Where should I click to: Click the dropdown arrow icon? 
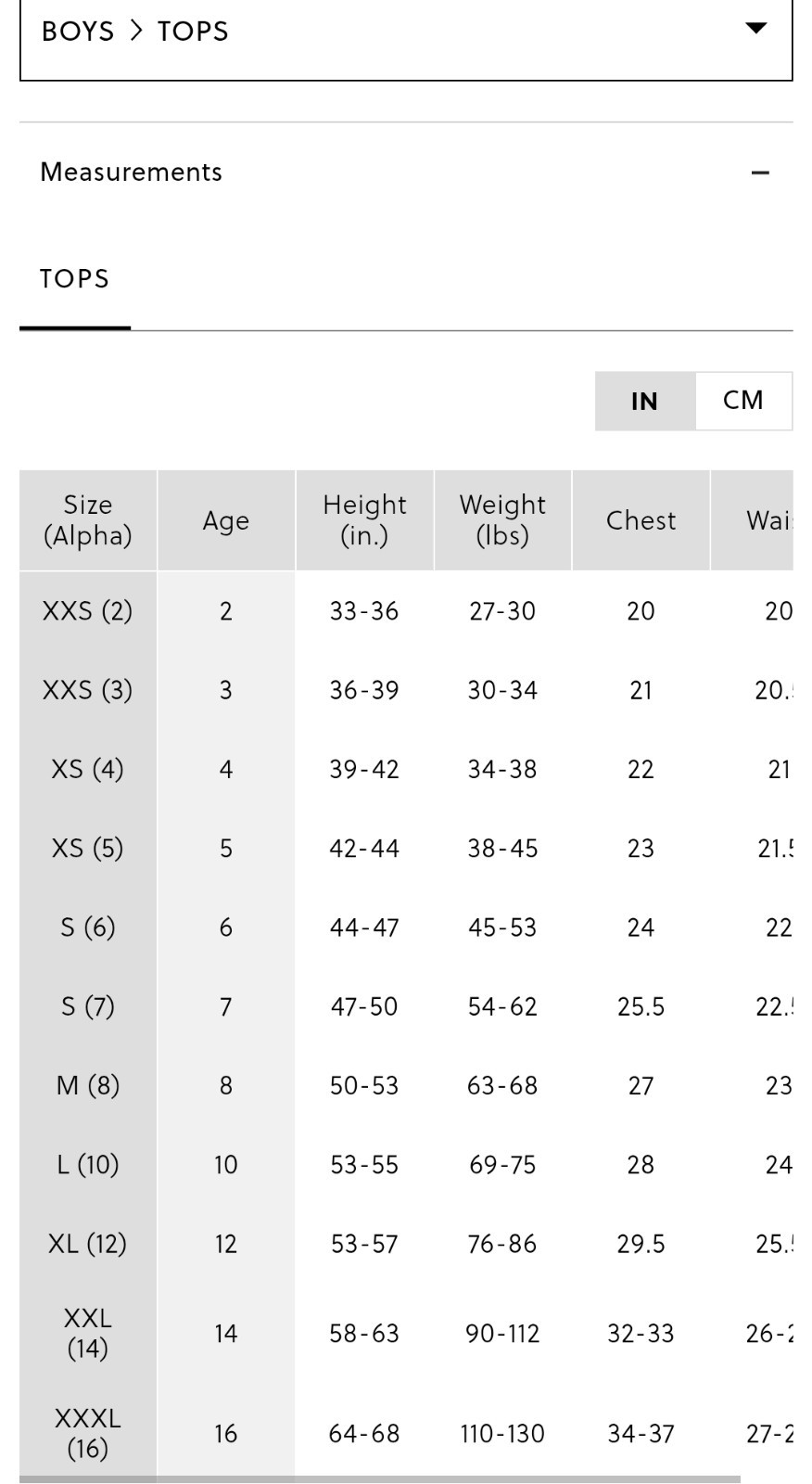(x=756, y=28)
